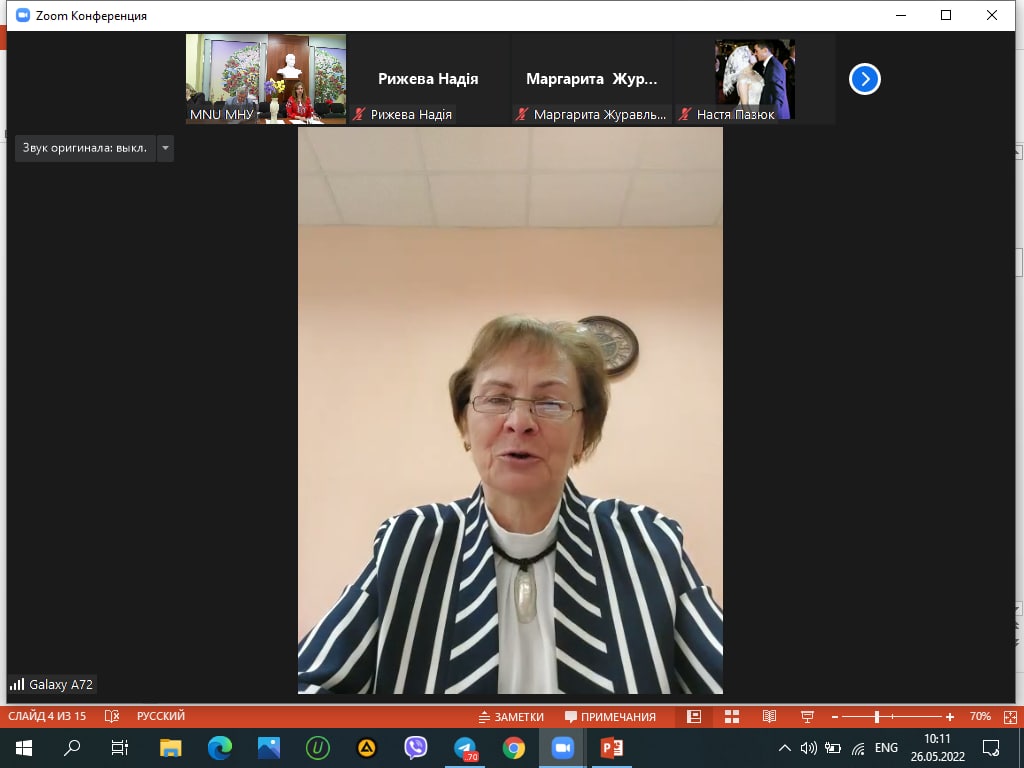Click the 70% zoom level

click(980, 716)
